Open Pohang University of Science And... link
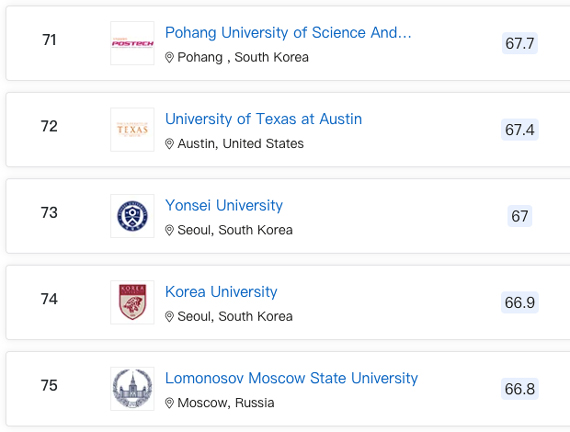570x432 pixels. [288, 33]
